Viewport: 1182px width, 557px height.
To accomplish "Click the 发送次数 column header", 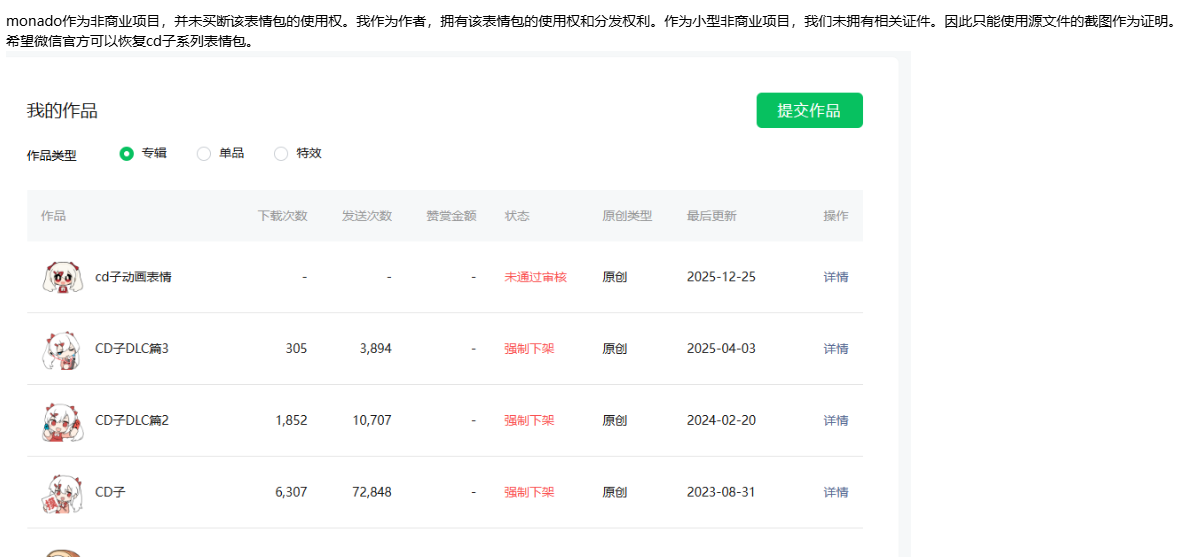I will 366,216.
